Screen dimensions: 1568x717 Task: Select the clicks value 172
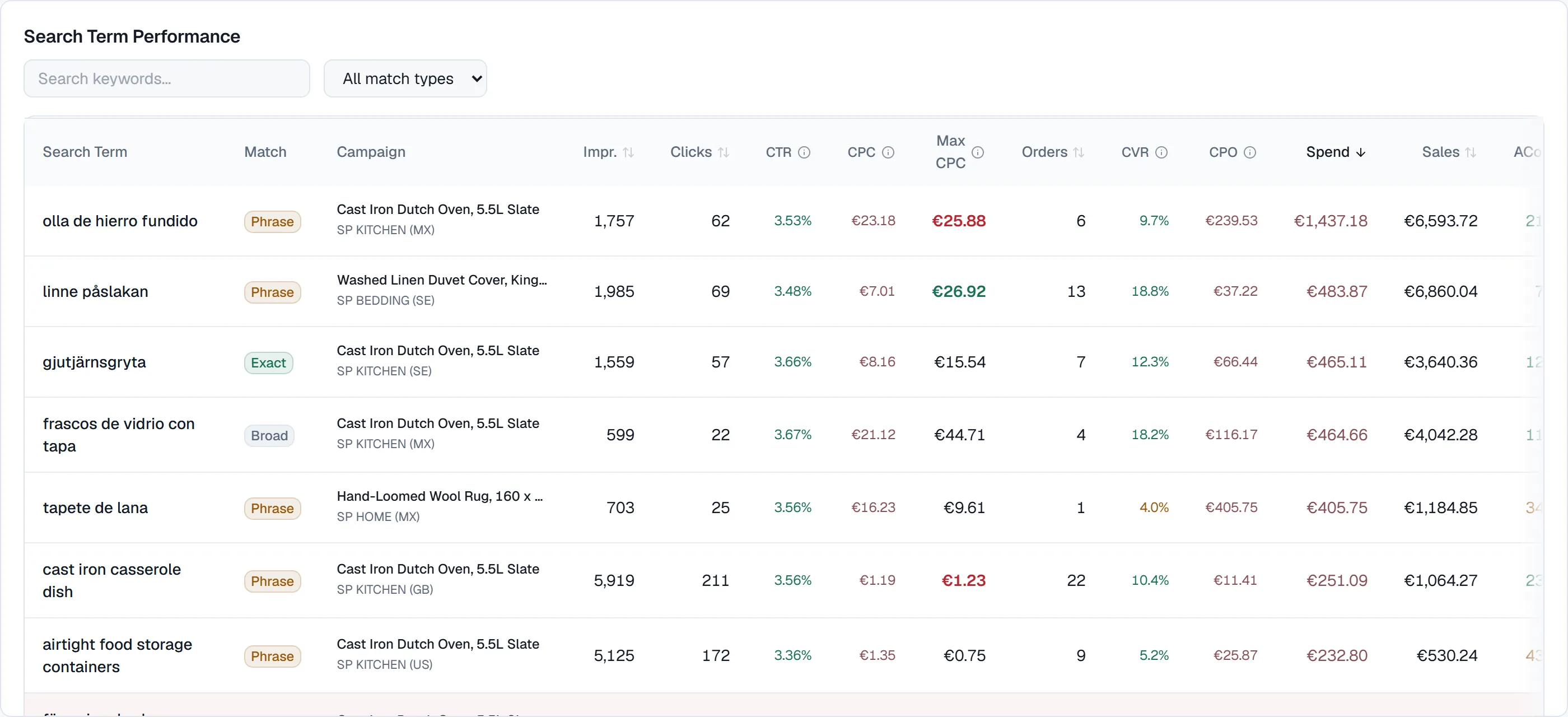tap(715, 655)
